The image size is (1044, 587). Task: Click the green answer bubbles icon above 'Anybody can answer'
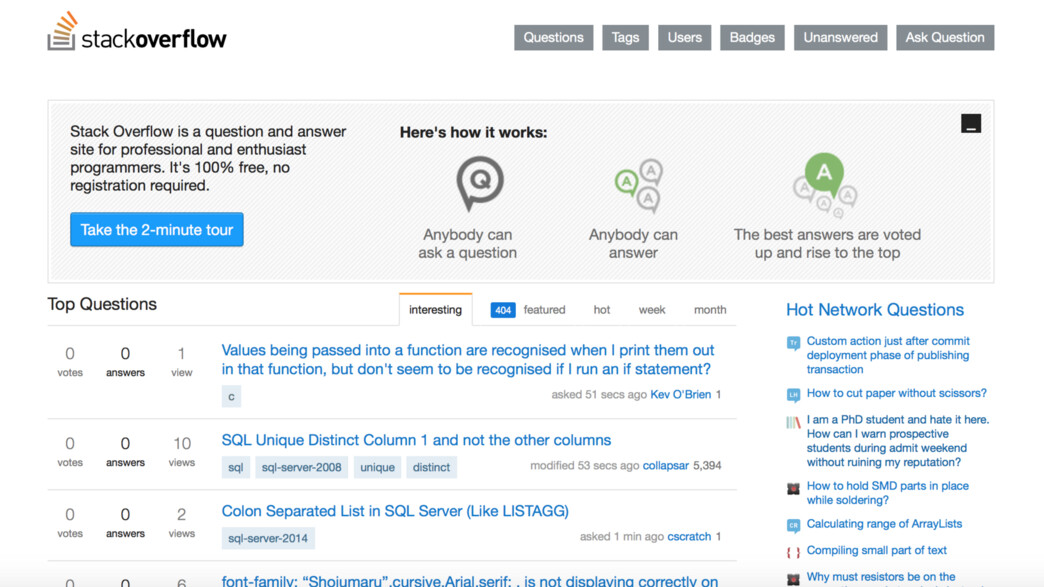point(639,186)
